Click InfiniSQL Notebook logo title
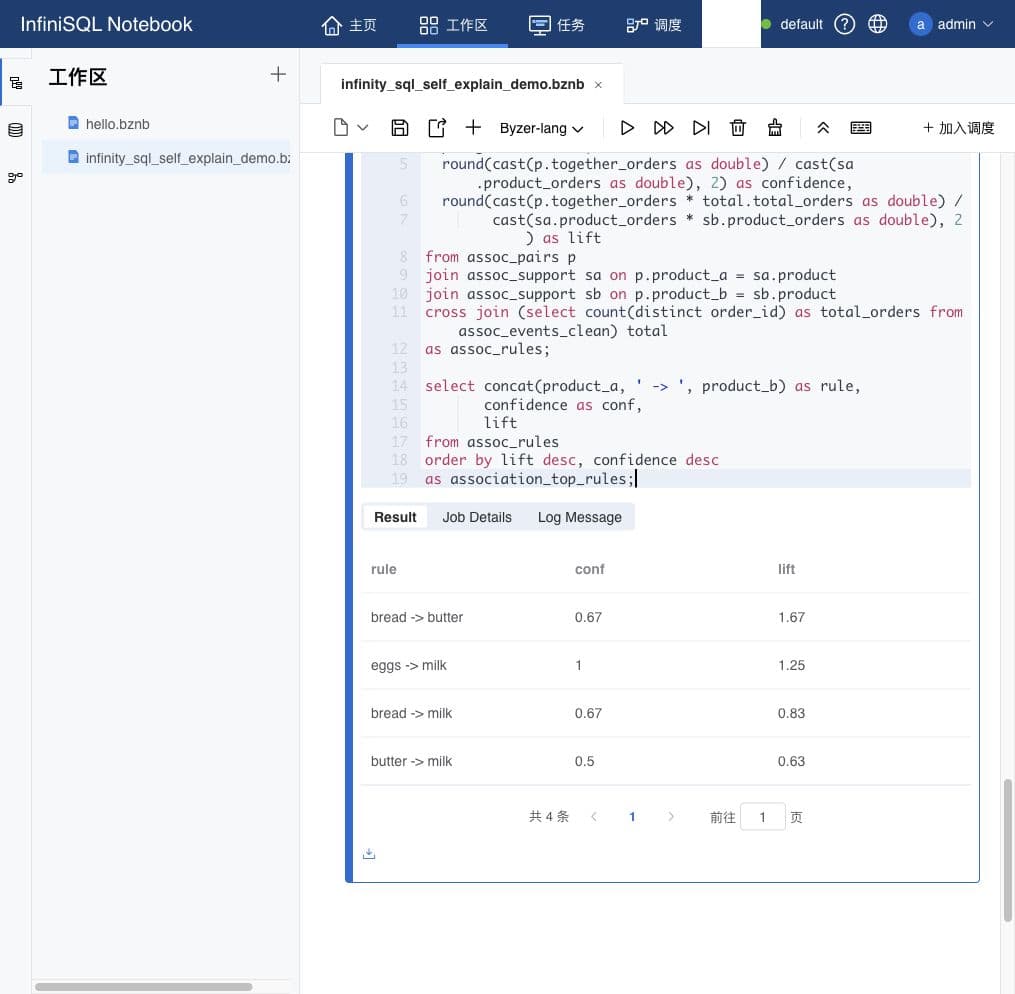This screenshot has width=1015, height=994. [106, 24]
